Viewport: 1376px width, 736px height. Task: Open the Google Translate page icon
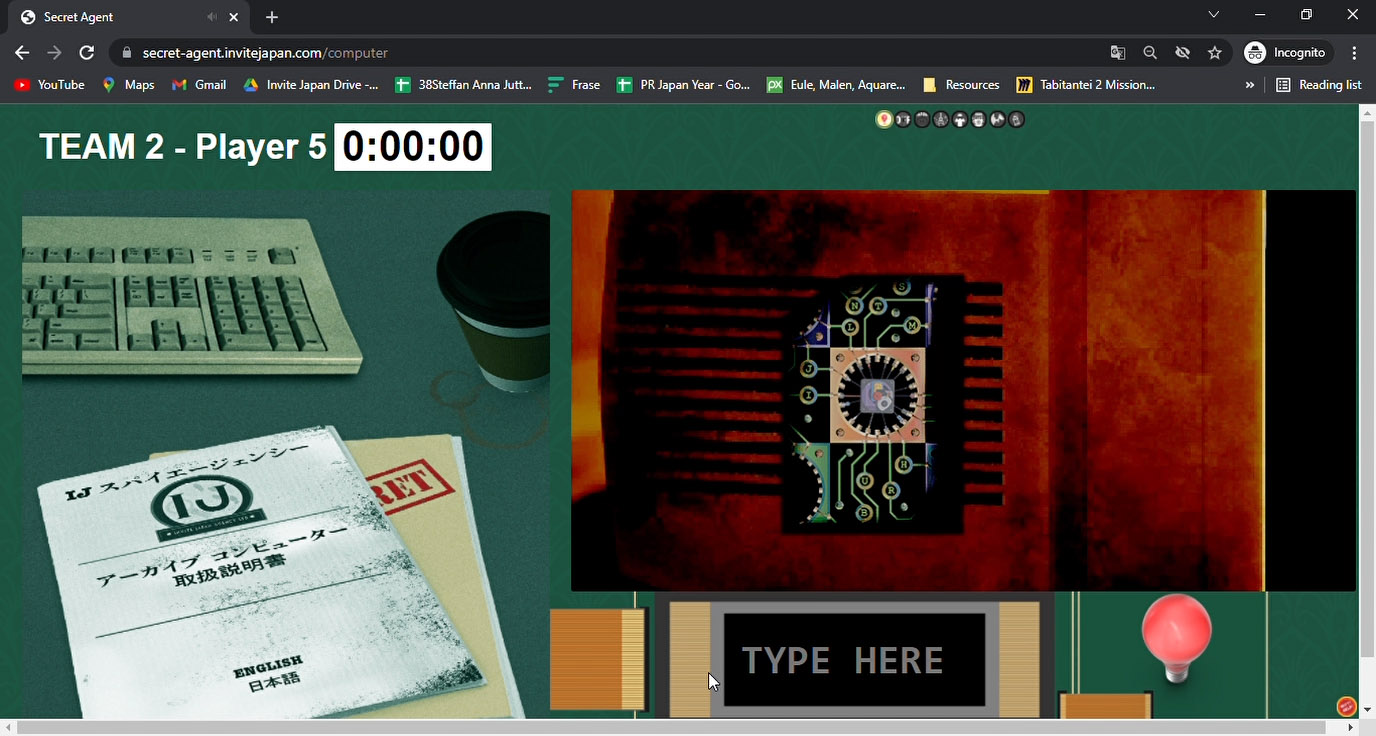click(x=1118, y=53)
